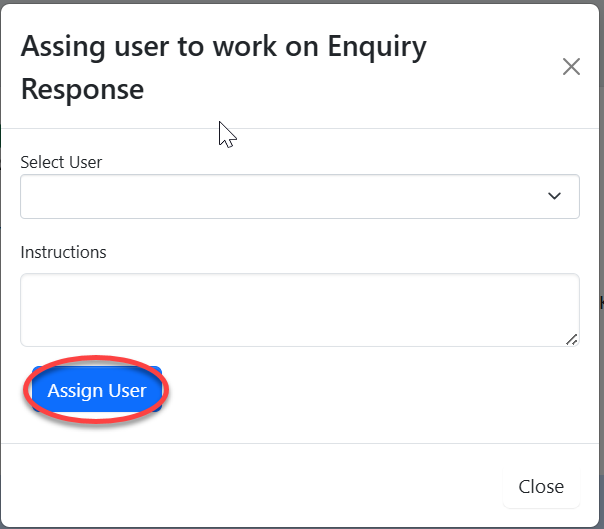
Task: Focus the Instructions text area
Action: pos(299,310)
